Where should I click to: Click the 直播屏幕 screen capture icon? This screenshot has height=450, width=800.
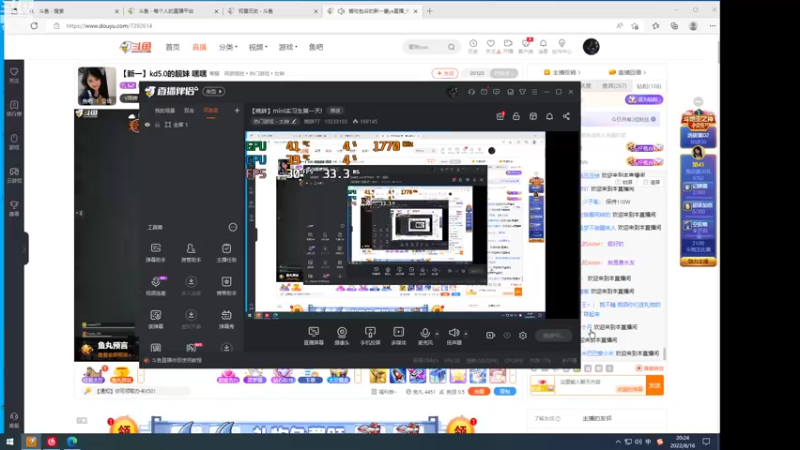(x=313, y=336)
